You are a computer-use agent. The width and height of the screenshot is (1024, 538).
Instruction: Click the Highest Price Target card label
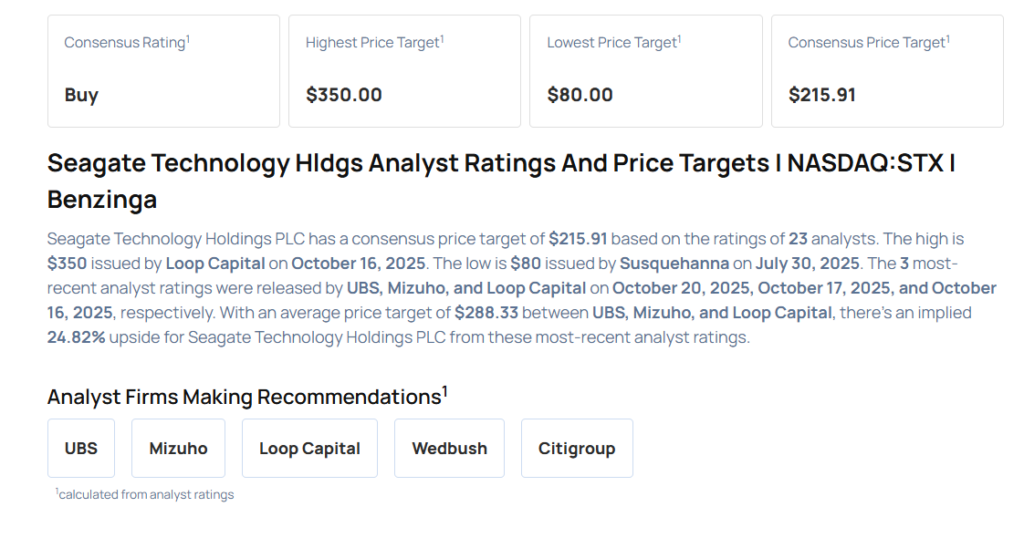point(373,43)
